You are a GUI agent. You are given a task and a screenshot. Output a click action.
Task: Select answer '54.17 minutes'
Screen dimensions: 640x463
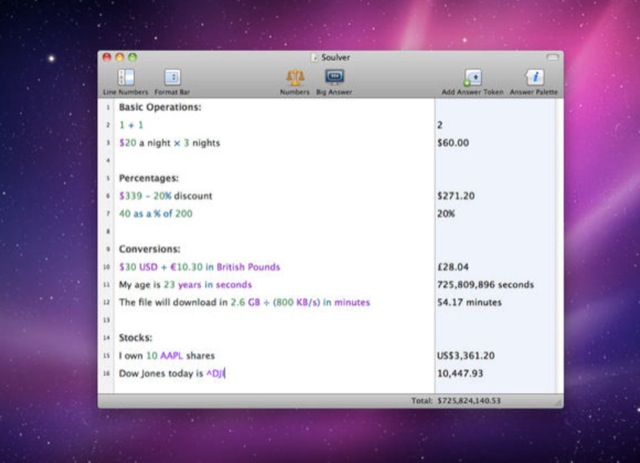pyautogui.click(x=469, y=303)
